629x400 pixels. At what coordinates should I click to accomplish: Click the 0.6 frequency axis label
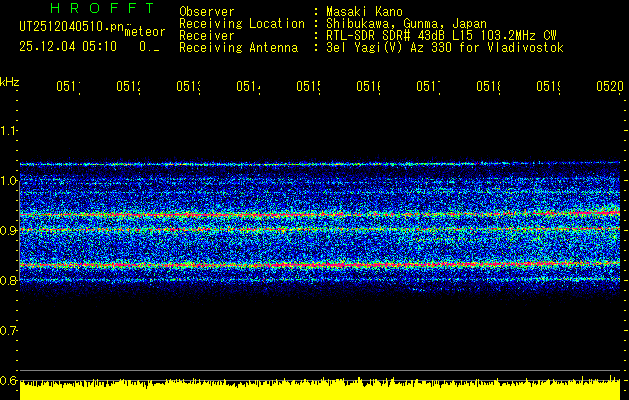[x=8, y=380]
